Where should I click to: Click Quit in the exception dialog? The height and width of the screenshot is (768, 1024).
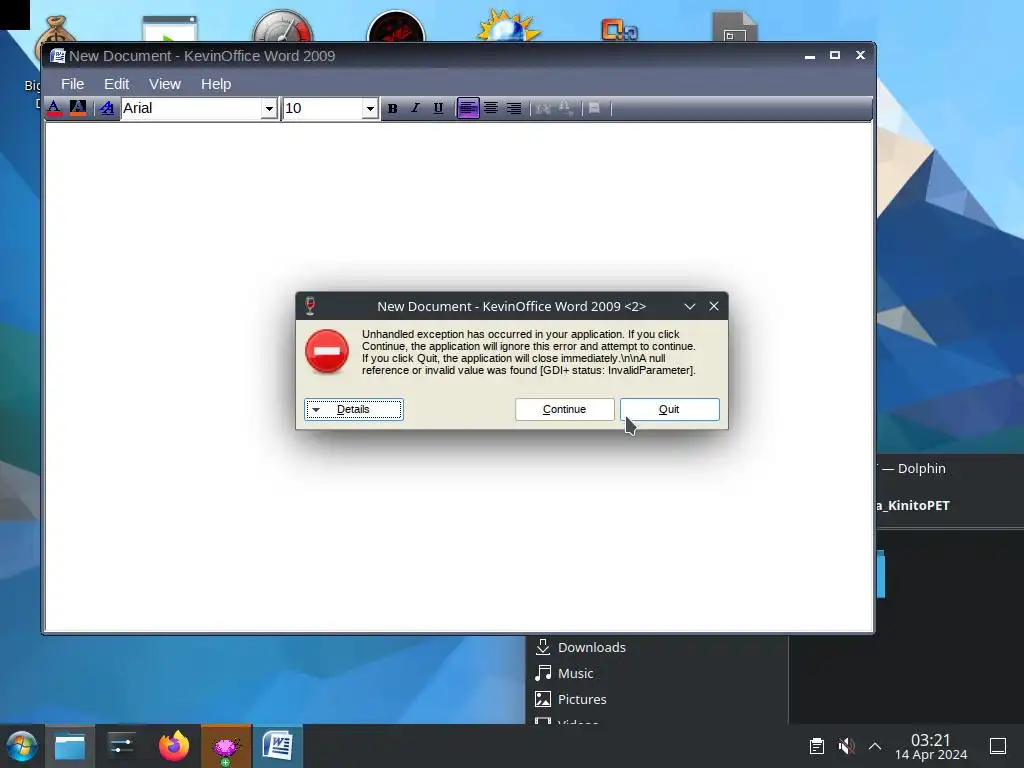669,409
